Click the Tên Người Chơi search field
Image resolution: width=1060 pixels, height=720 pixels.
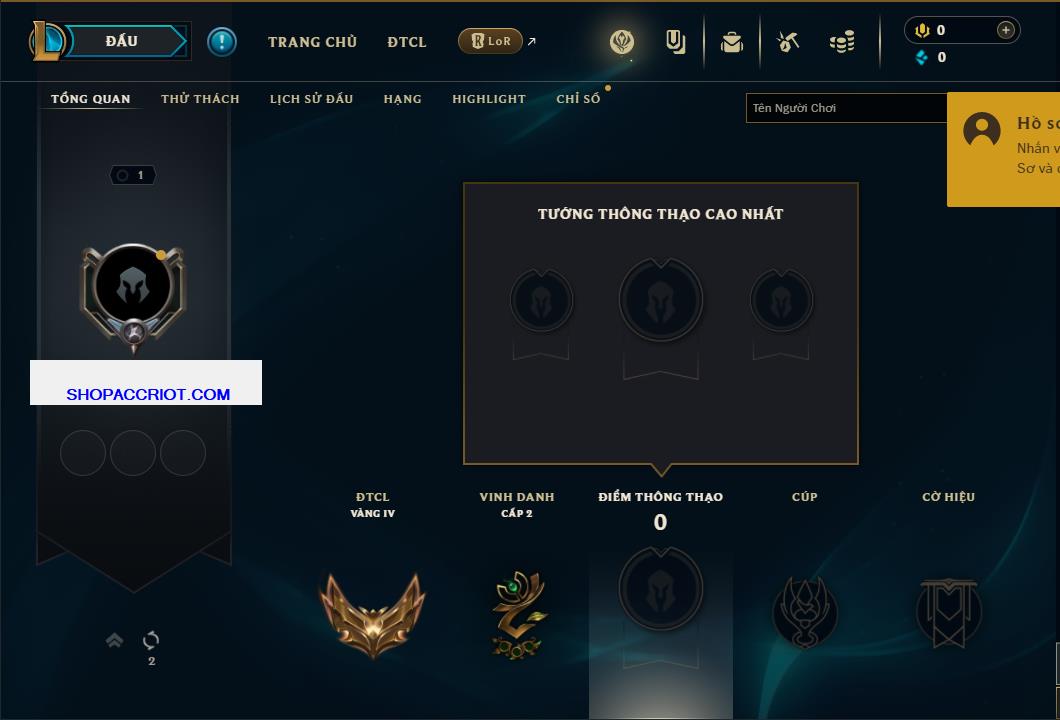[846, 108]
